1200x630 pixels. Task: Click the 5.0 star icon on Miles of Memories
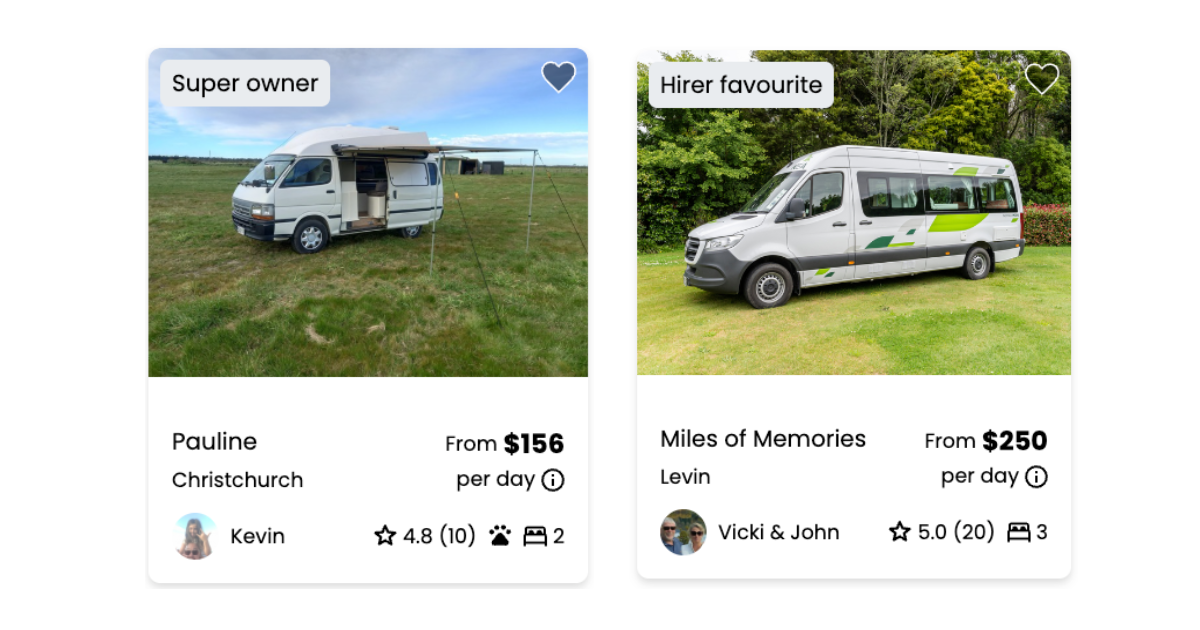[900, 532]
